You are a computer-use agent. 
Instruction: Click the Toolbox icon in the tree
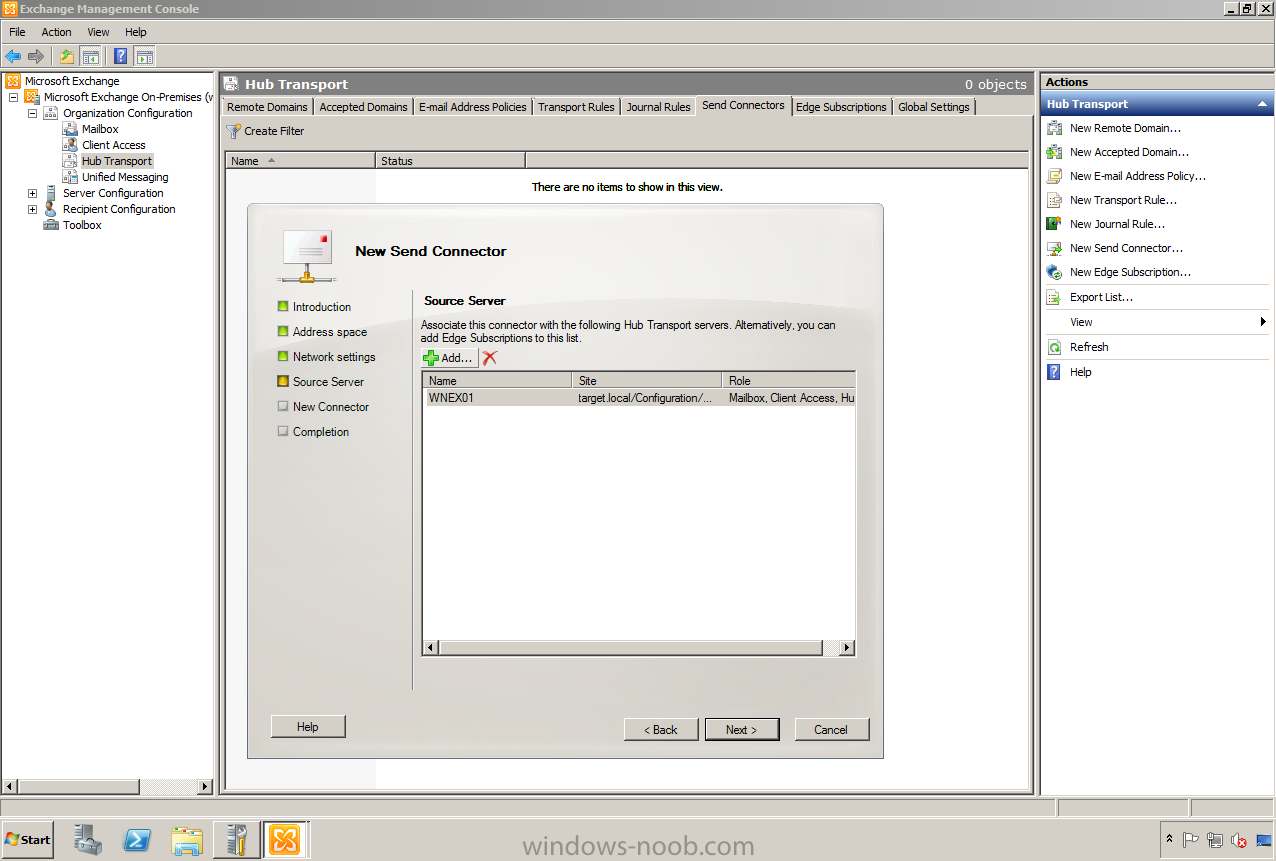click(x=51, y=225)
